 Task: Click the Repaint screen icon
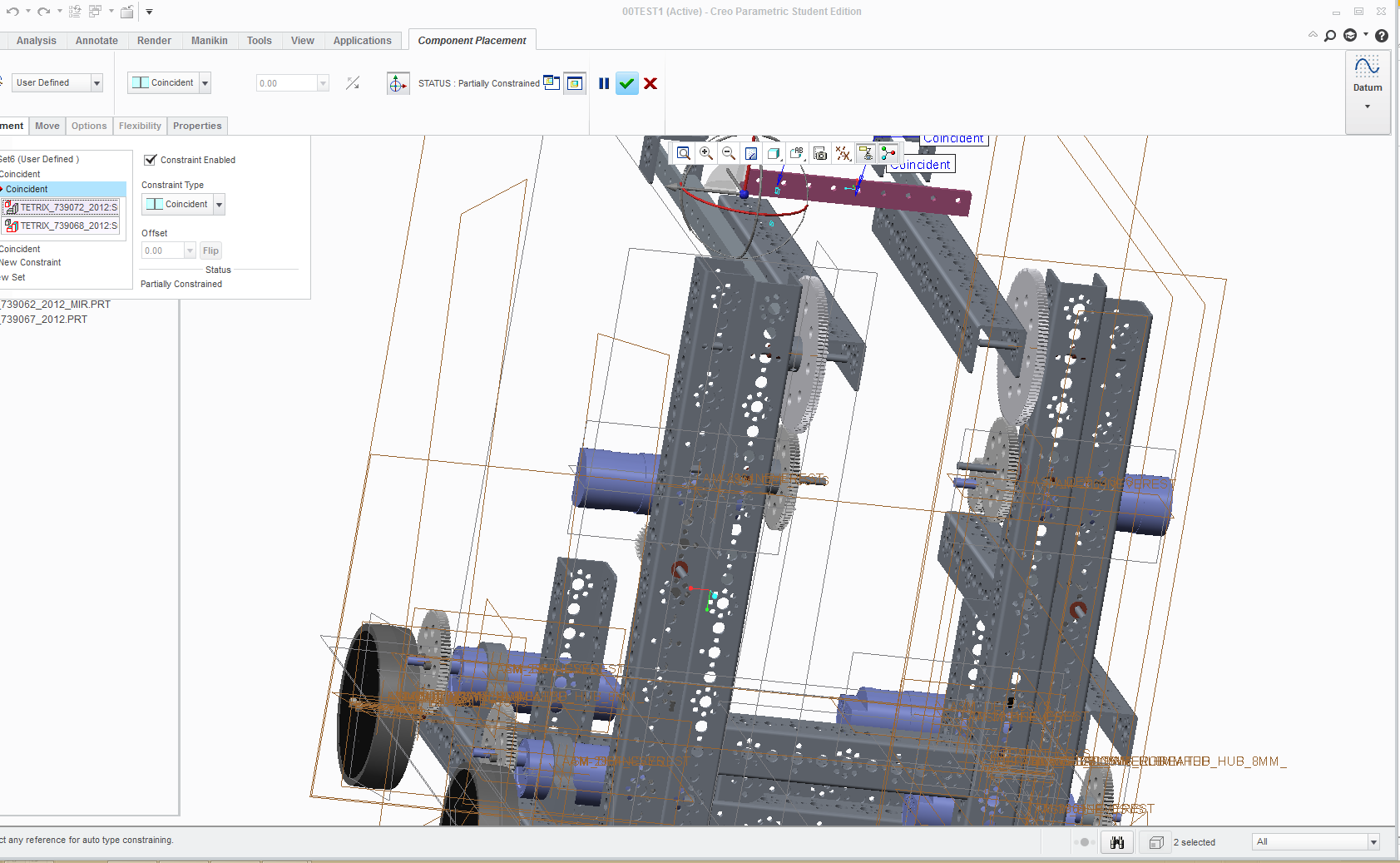pyautogui.click(x=751, y=153)
